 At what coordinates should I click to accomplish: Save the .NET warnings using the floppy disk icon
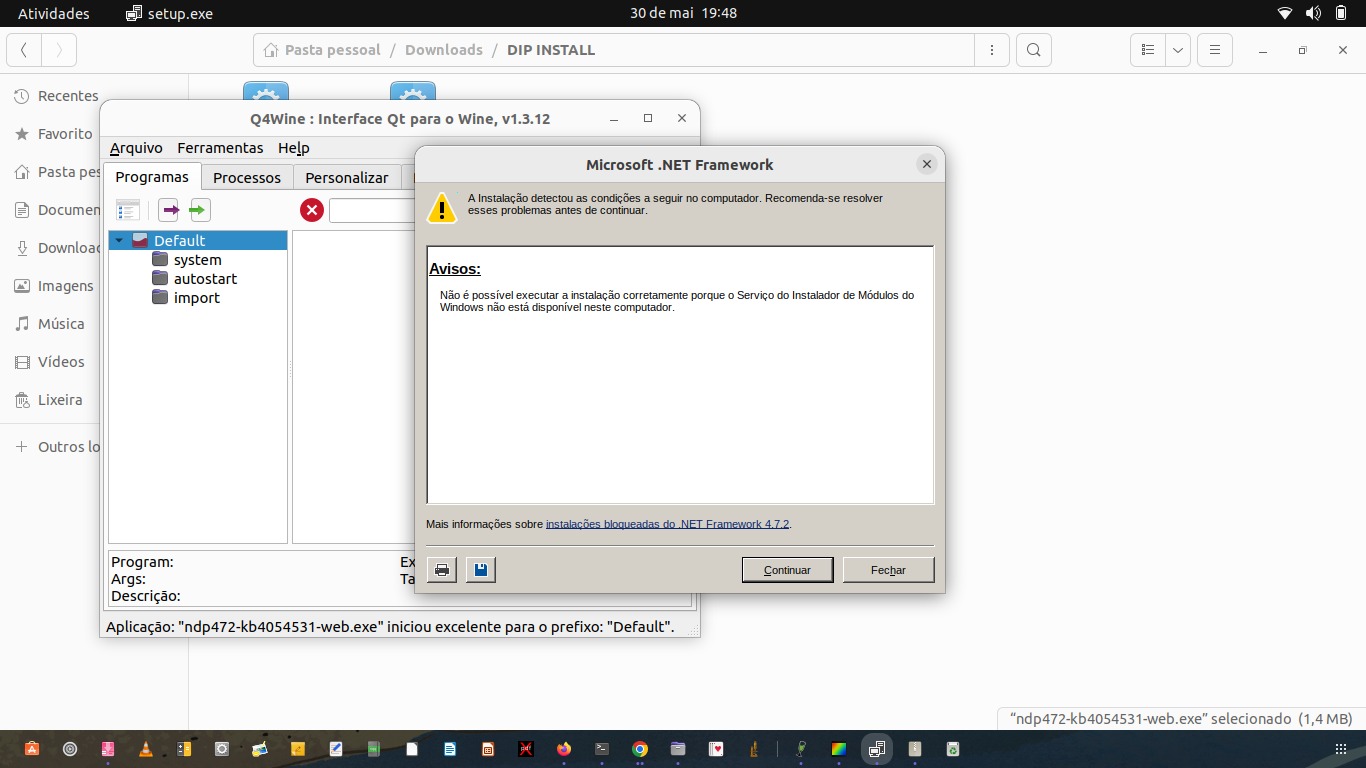481,570
